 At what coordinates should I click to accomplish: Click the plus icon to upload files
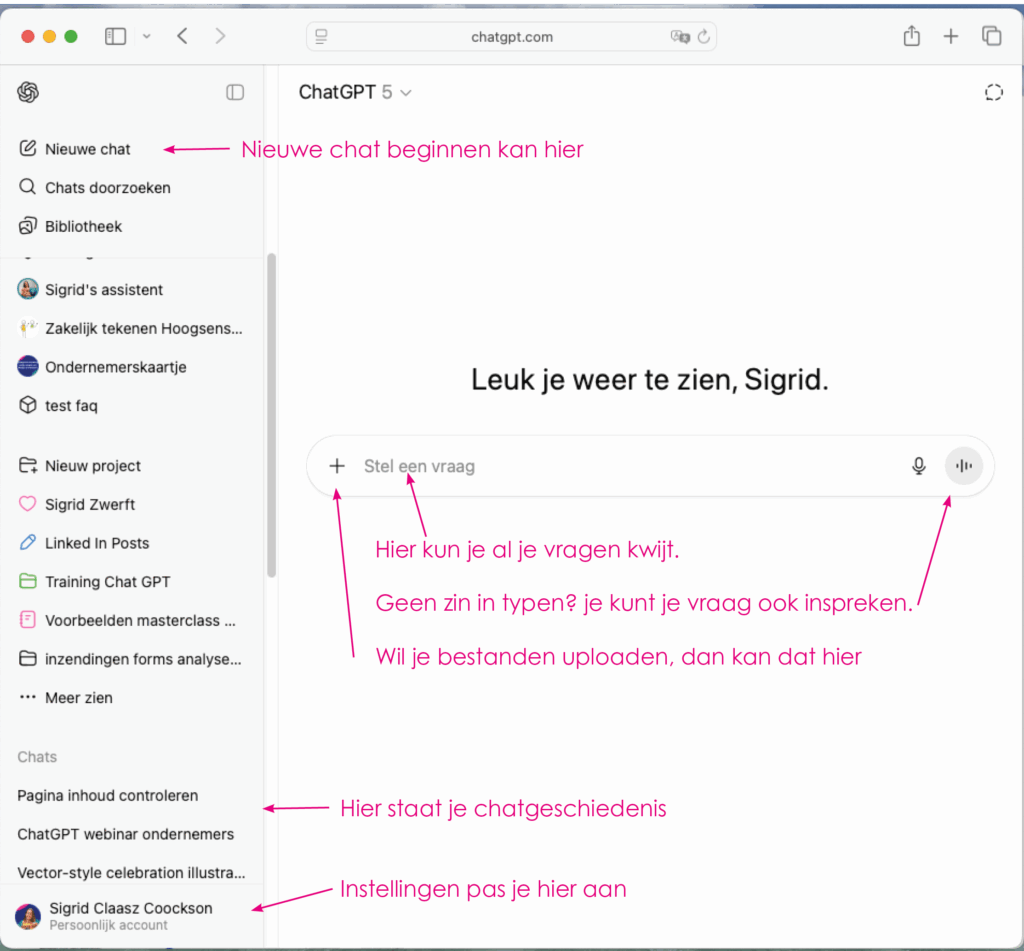(x=337, y=466)
